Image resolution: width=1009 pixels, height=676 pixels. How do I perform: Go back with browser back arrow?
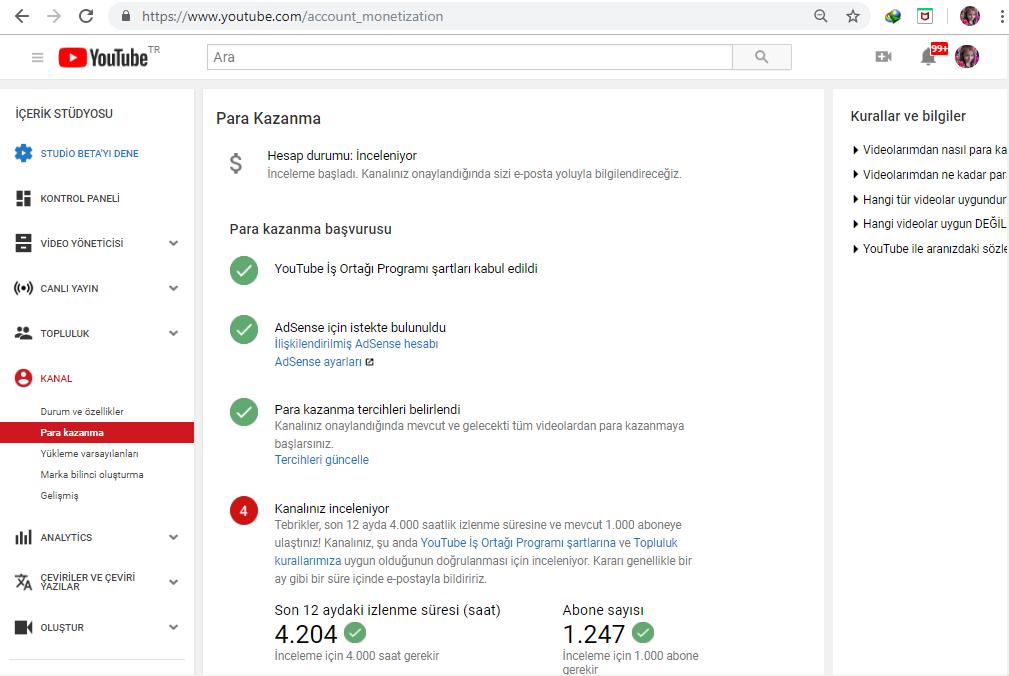coord(22,16)
